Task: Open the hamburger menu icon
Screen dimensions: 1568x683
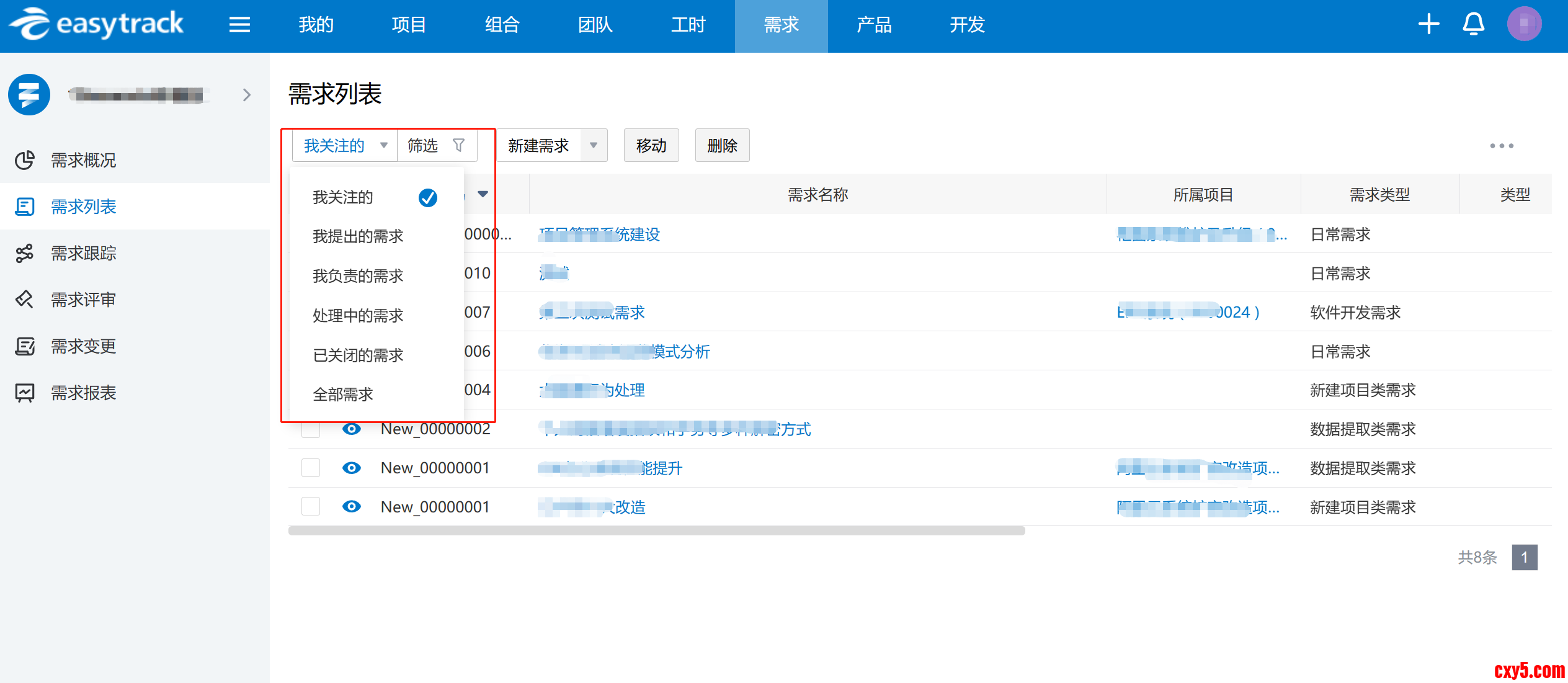Action: tap(239, 25)
